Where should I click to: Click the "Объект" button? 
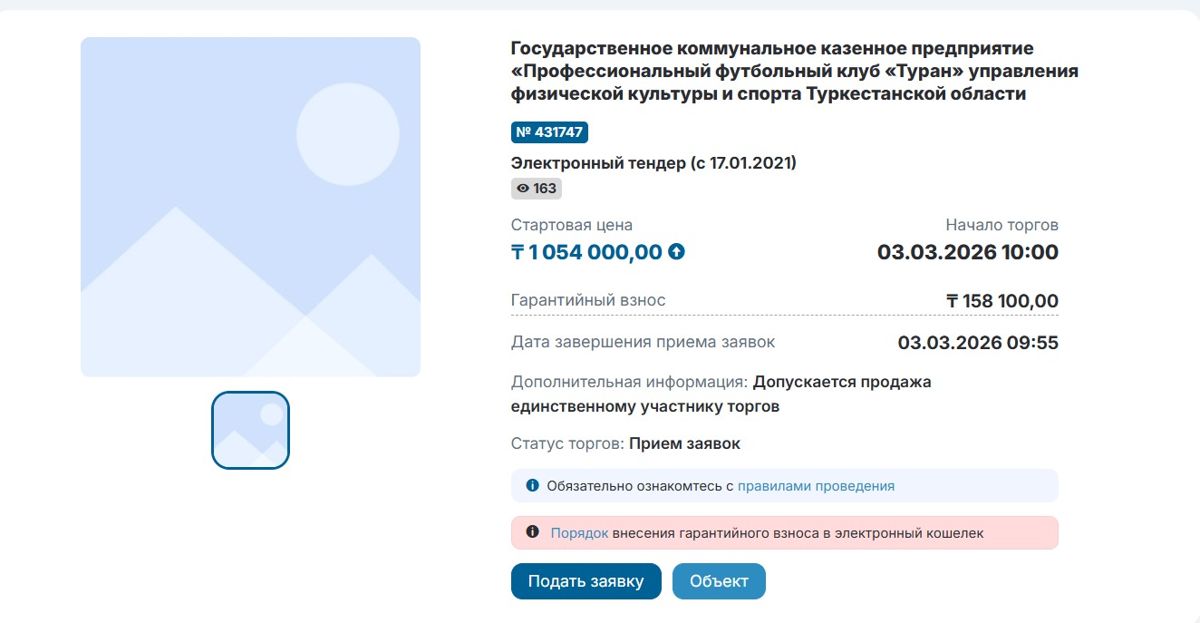pyautogui.click(x=718, y=581)
